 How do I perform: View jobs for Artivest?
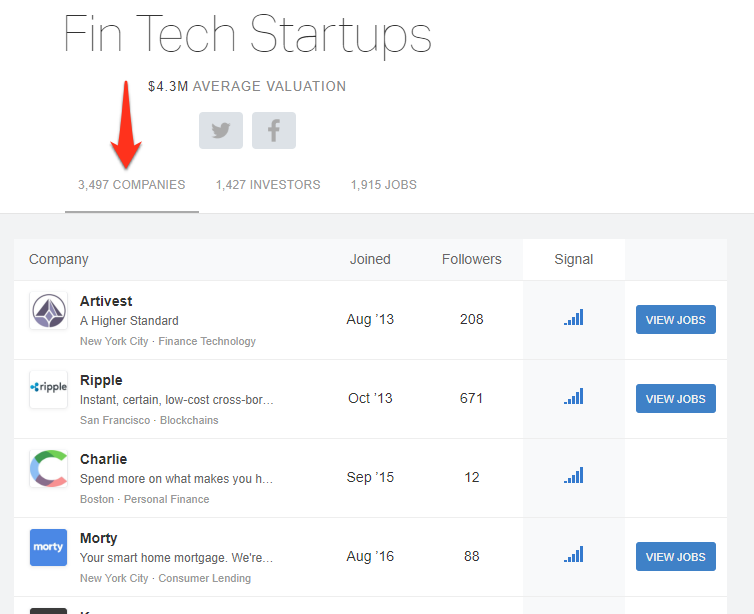(676, 320)
